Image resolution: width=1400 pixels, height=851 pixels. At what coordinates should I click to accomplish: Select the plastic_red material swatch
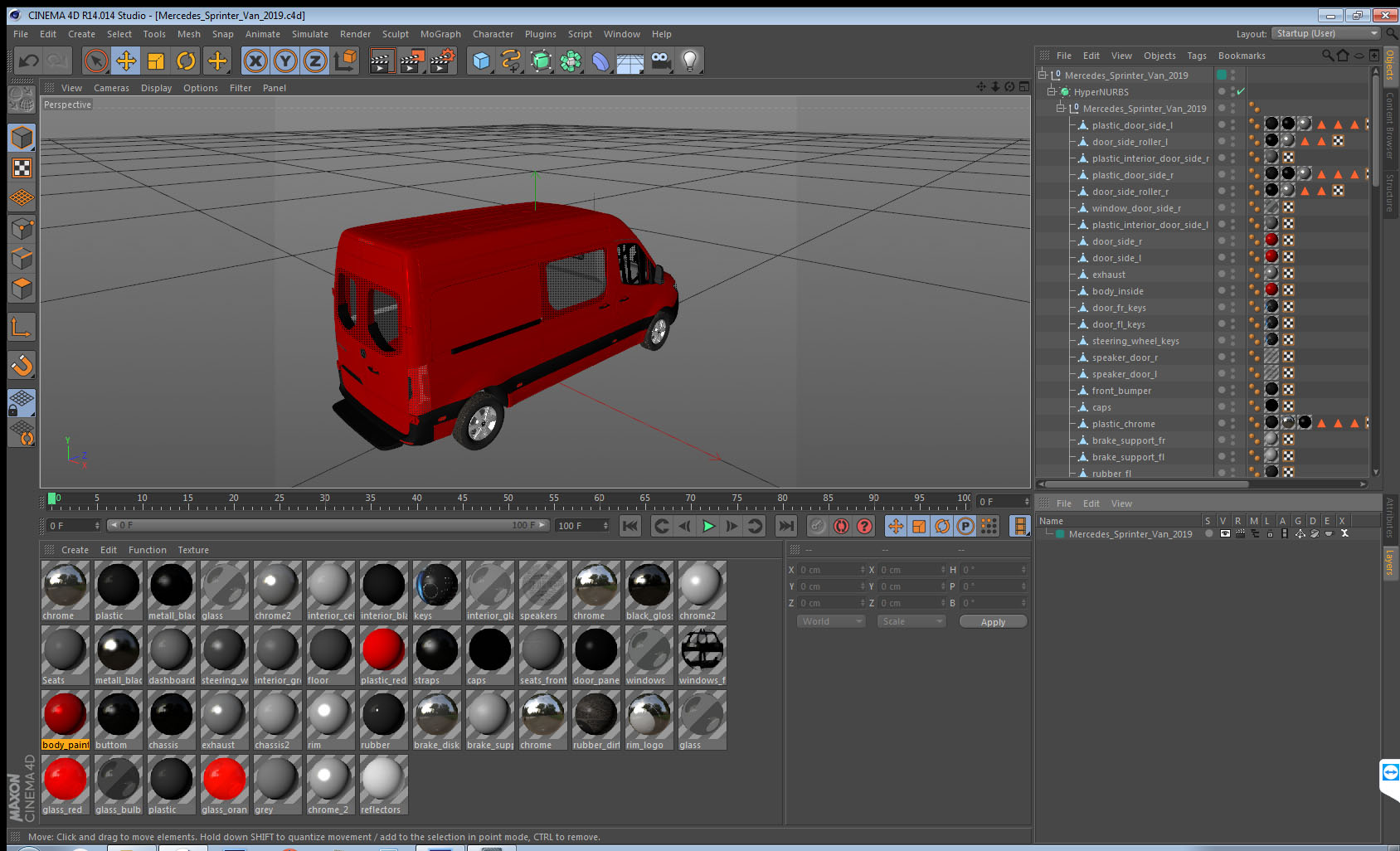click(384, 655)
